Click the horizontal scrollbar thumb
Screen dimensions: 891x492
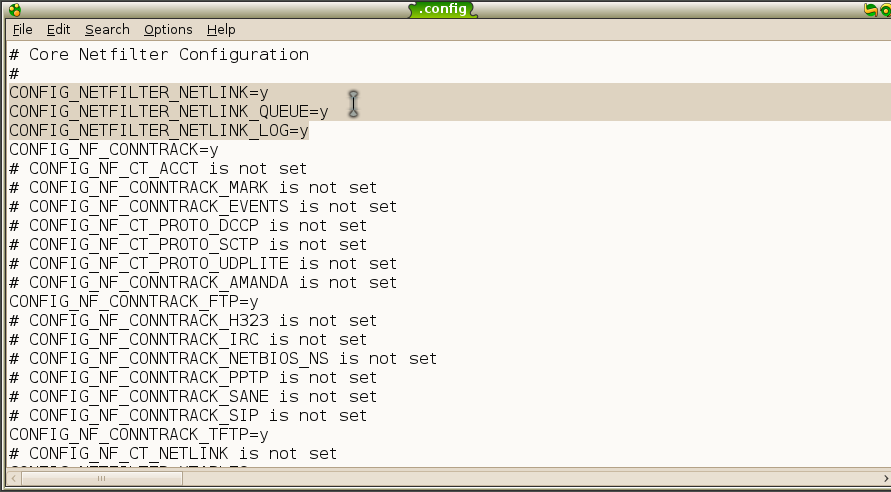[98, 479]
